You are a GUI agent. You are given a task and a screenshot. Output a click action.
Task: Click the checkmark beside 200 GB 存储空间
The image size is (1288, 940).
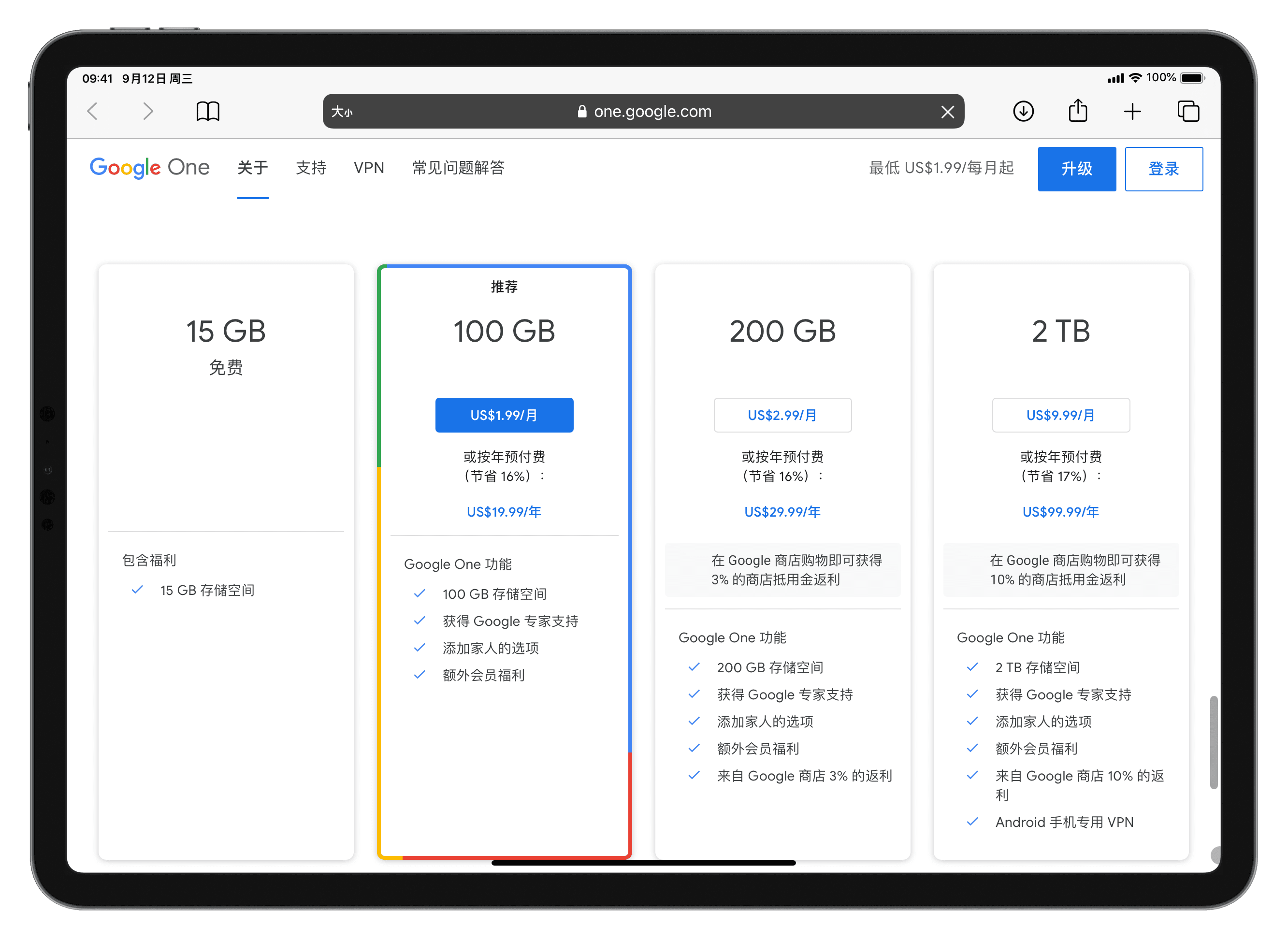point(694,666)
